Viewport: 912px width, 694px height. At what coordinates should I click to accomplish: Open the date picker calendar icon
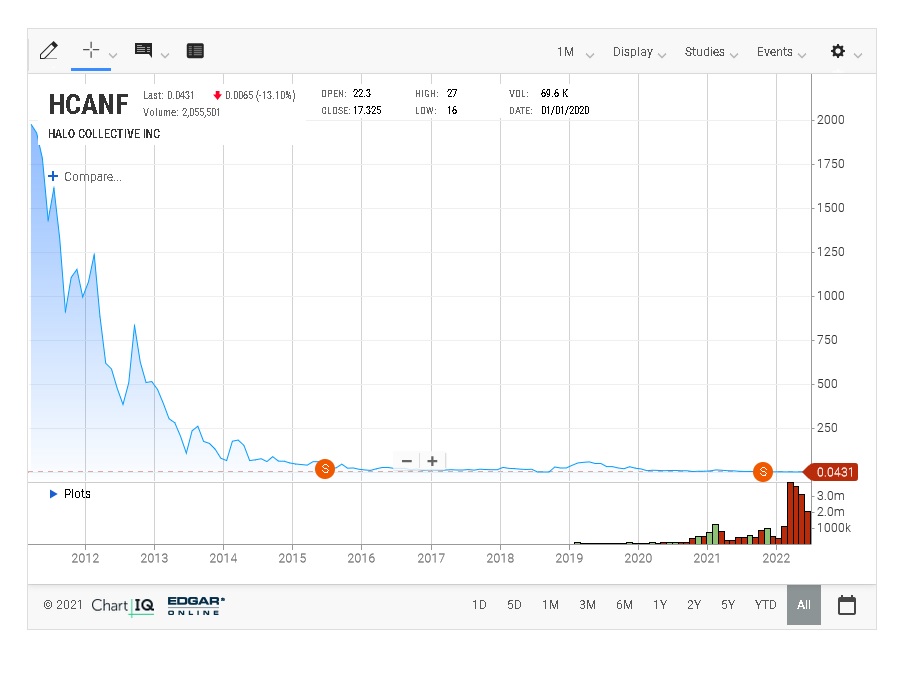click(847, 604)
